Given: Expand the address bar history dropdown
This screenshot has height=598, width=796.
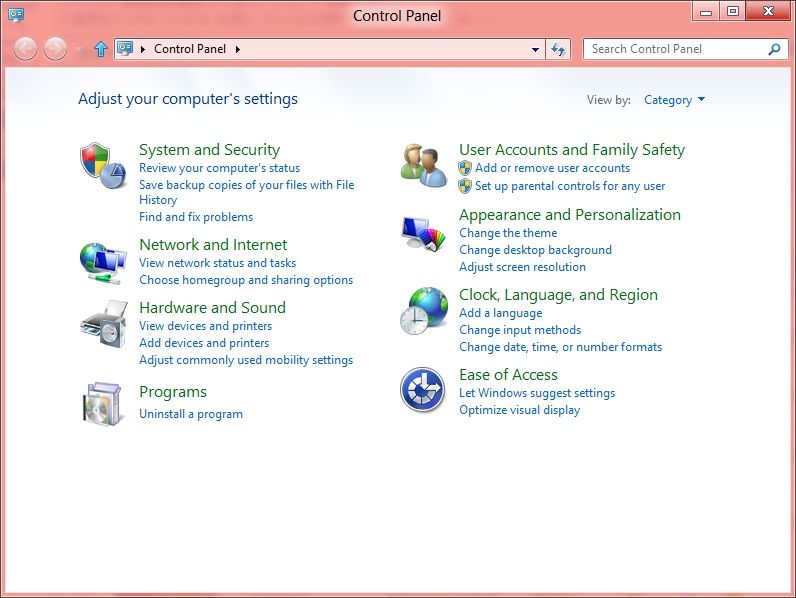Looking at the screenshot, I should [x=535, y=49].
